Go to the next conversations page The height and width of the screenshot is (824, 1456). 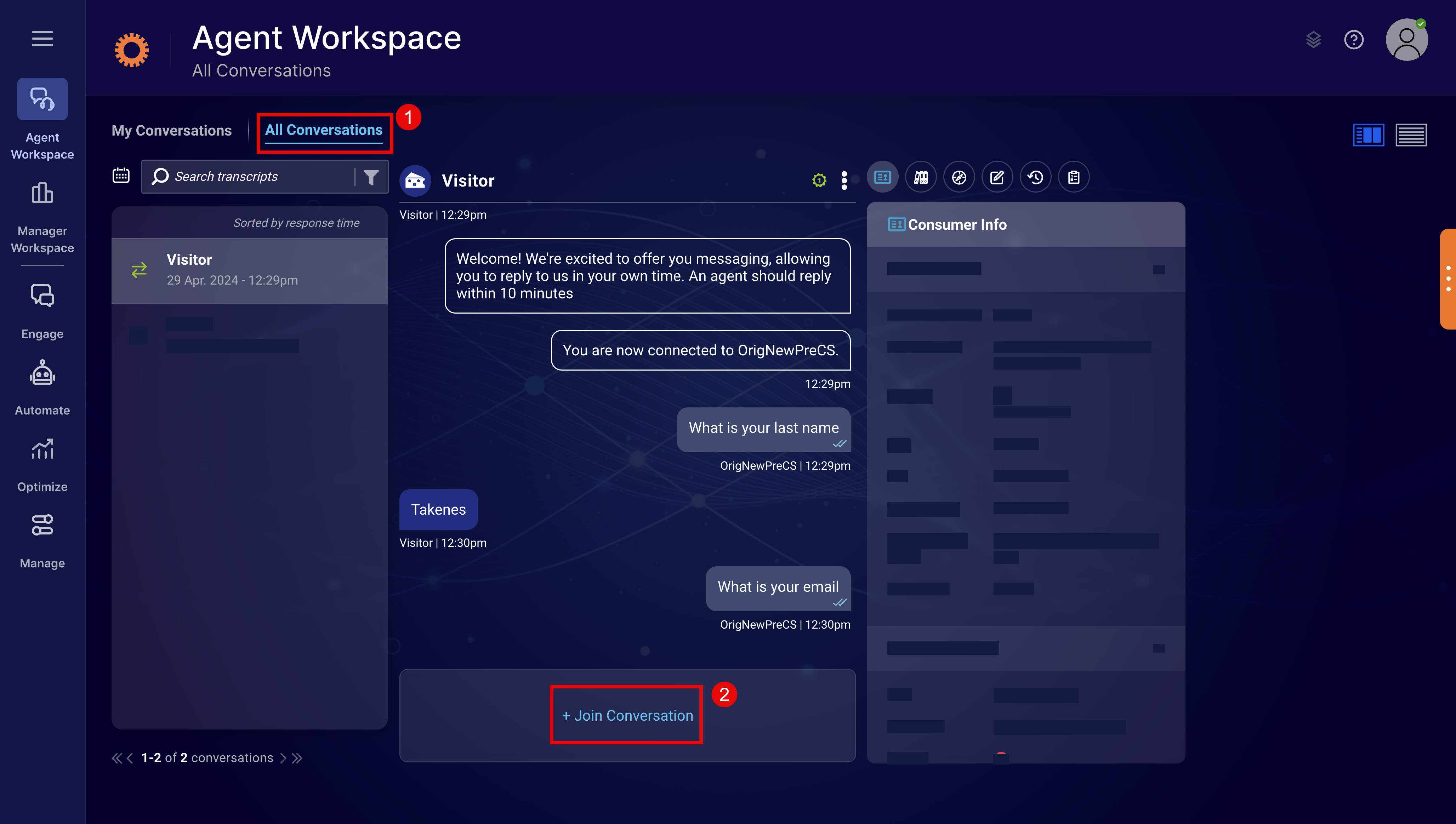283,759
